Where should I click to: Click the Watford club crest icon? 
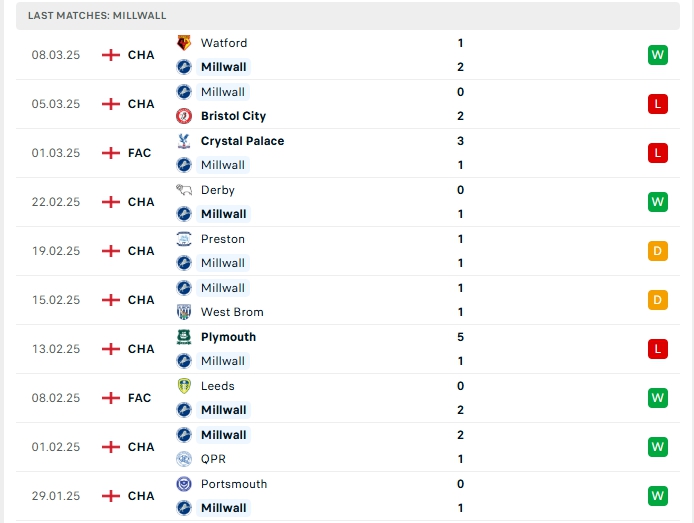click(184, 43)
